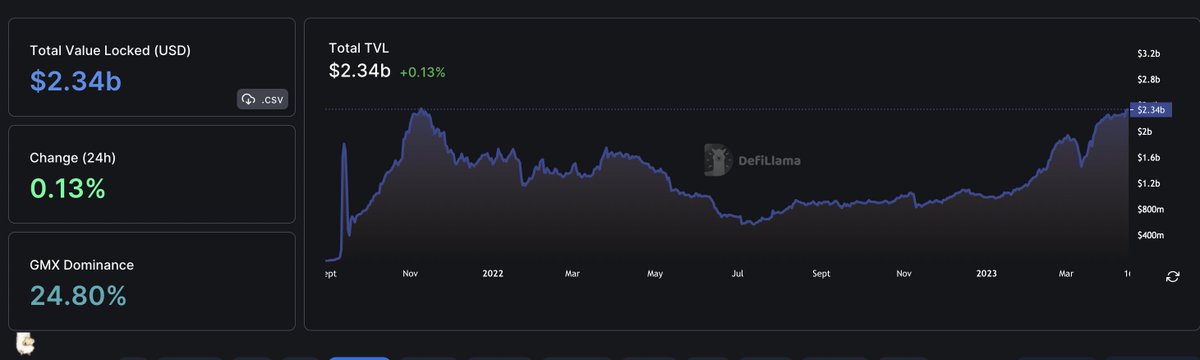1200x360 pixels.
Task: Click the $2.8b y-axis label
Action: tap(1148, 79)
